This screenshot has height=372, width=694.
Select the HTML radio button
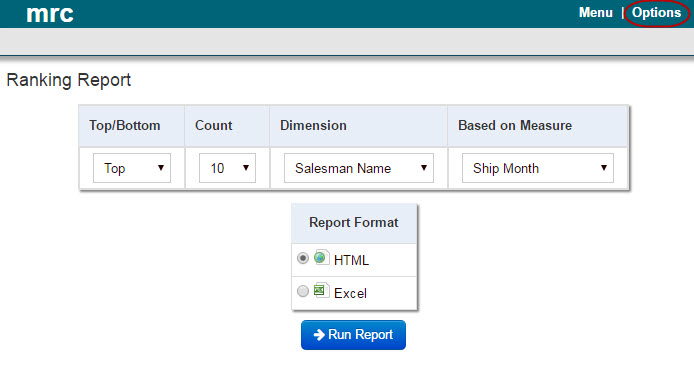[x=303, y=258]
